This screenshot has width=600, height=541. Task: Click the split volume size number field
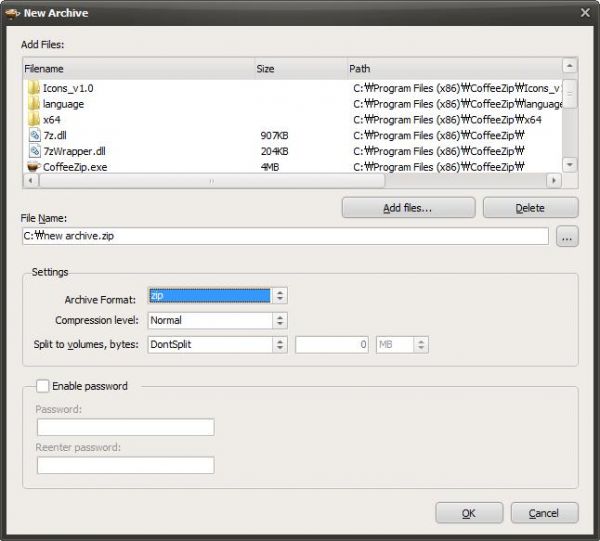(332, 344)
